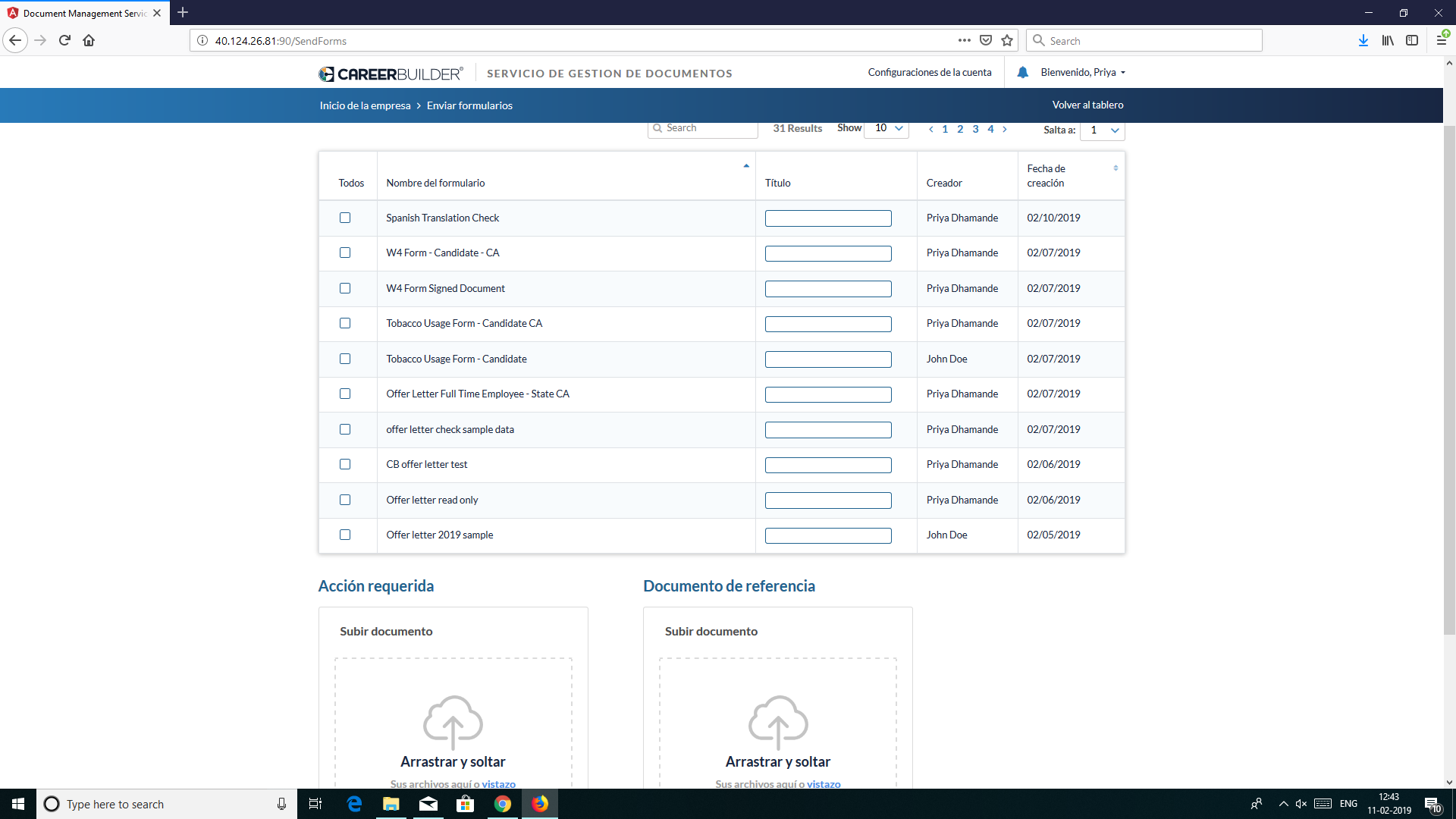Click the cloud upload icon under Documento de referencia
Screen dimensions: 1456x819
click(778, 721)
